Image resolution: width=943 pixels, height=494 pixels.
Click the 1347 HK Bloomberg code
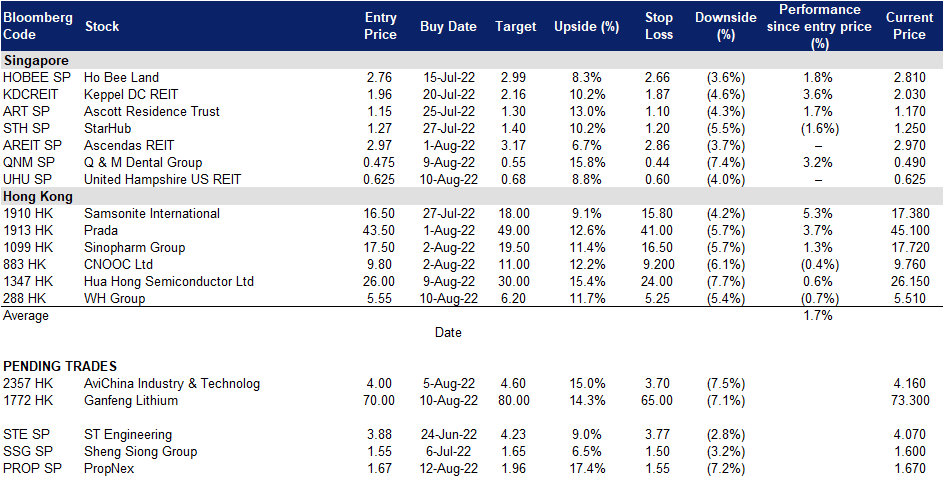28,281
